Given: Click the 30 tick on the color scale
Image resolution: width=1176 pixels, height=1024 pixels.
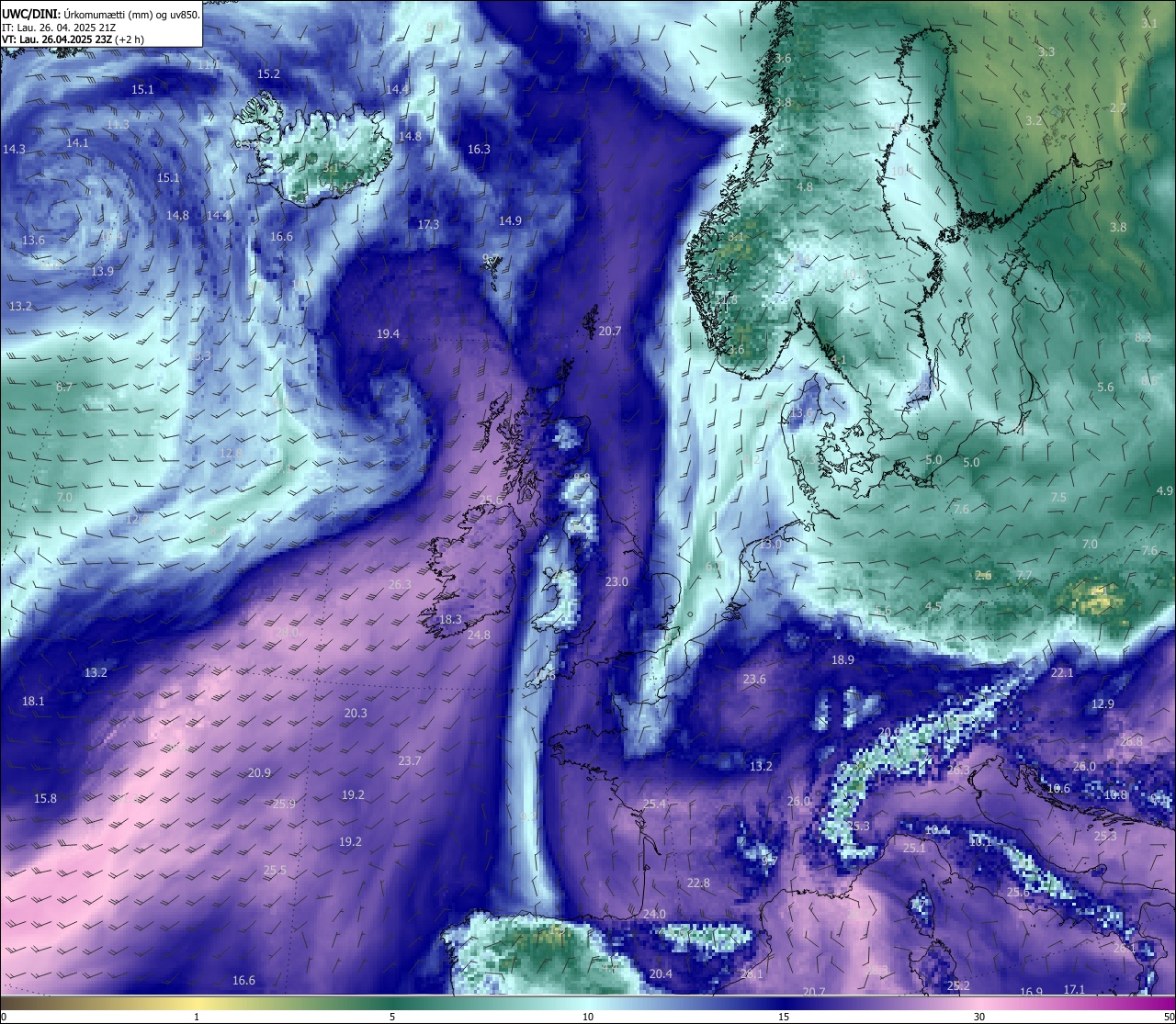Looking at the screenshot, I should [979, 1017].
